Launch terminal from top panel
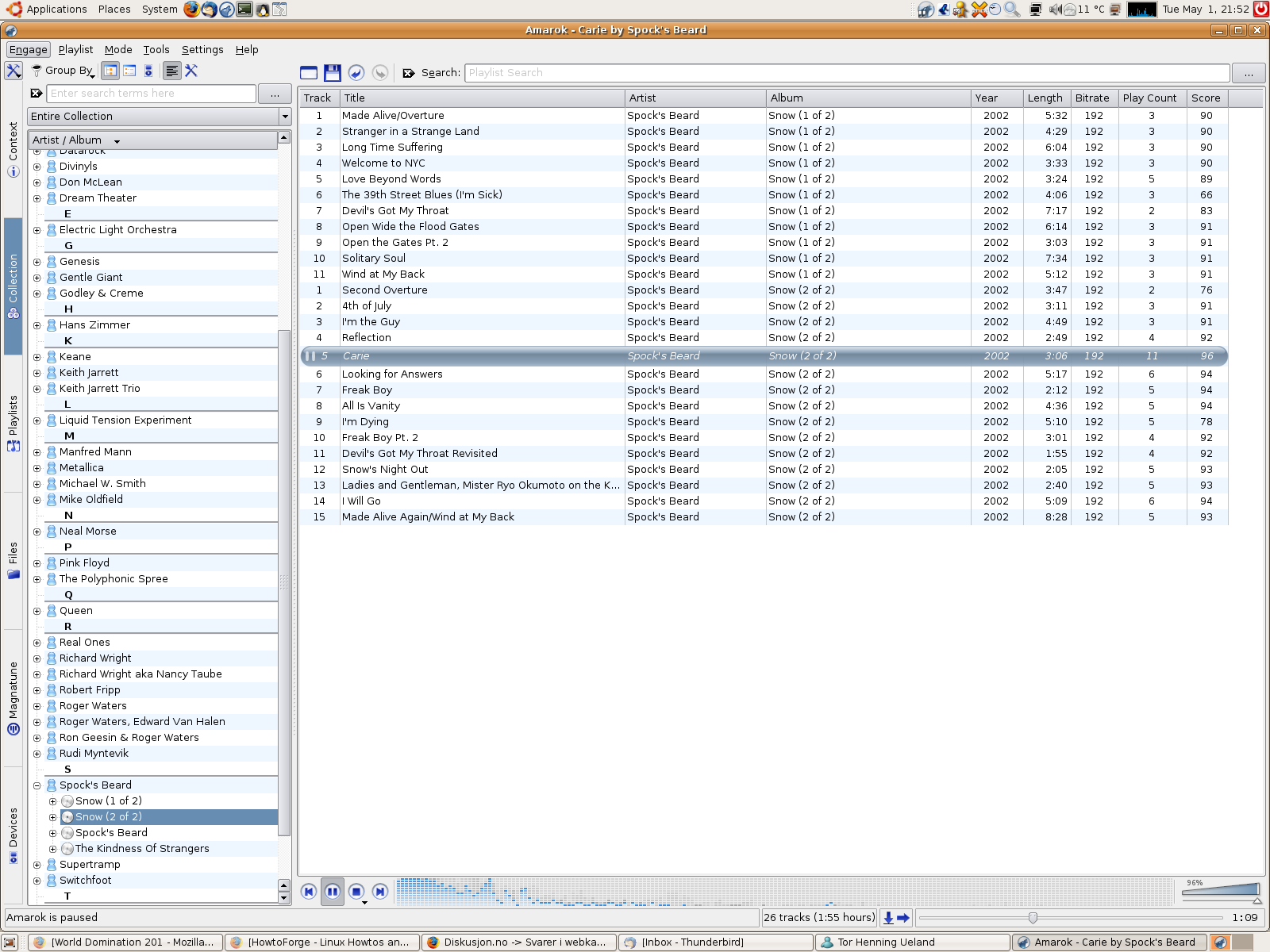 pyautogui.click(x=244, y=10)
